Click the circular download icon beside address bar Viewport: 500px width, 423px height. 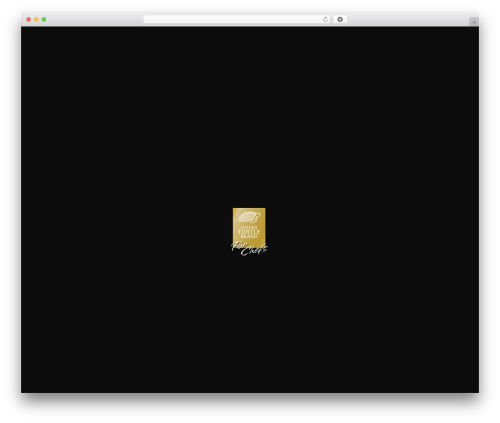pyautogui.click(x=340, y=19)
